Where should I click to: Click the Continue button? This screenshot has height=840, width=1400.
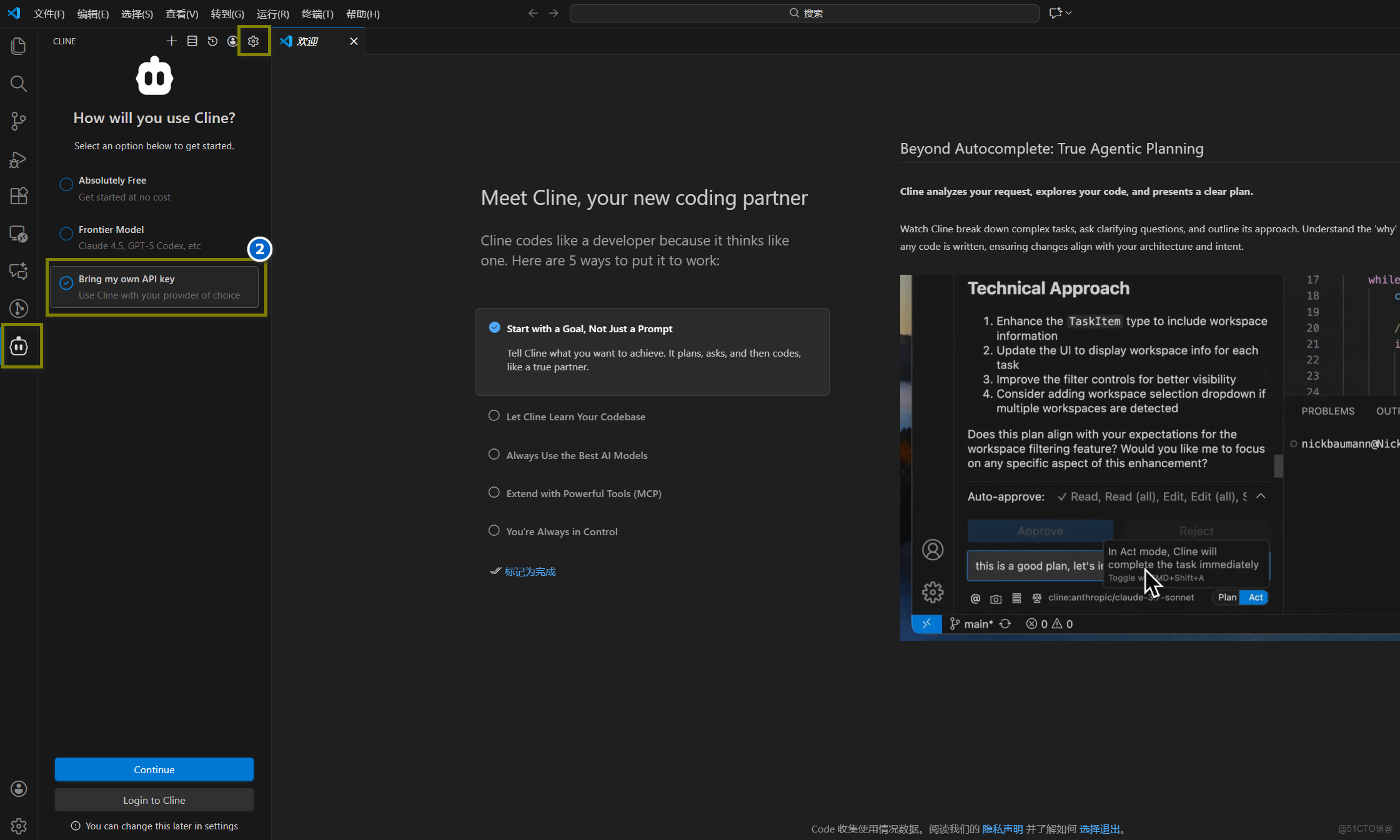pyautogui.click(x=154, y=769)
